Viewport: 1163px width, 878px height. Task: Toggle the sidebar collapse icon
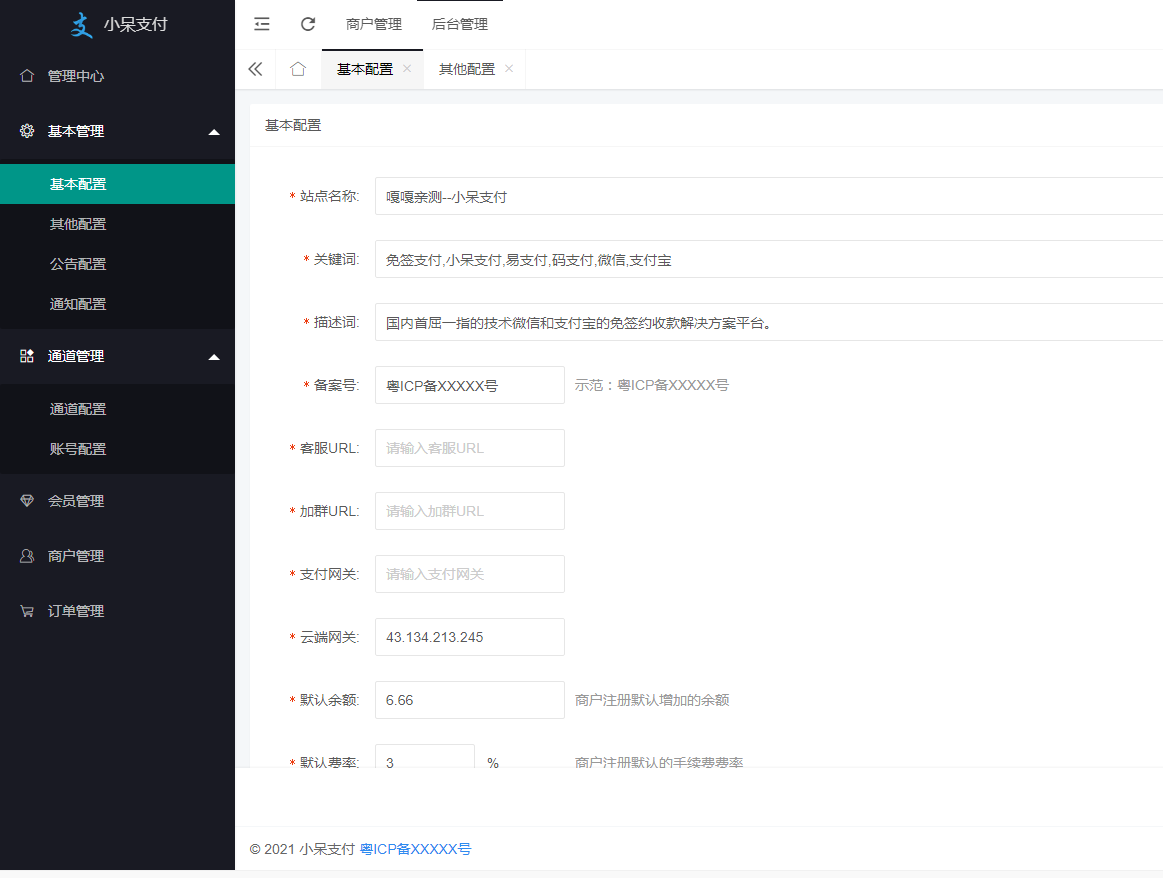[262, 24]
